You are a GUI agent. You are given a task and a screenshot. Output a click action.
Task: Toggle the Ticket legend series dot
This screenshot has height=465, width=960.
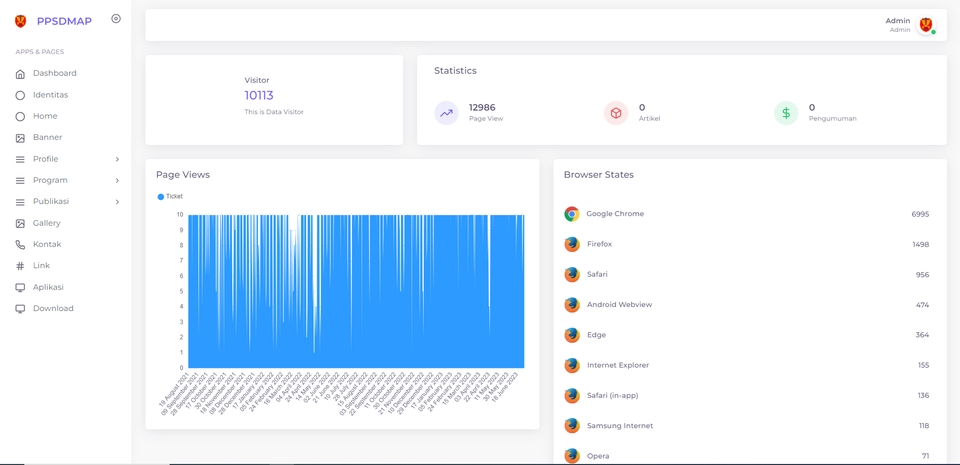pos(161,196)
